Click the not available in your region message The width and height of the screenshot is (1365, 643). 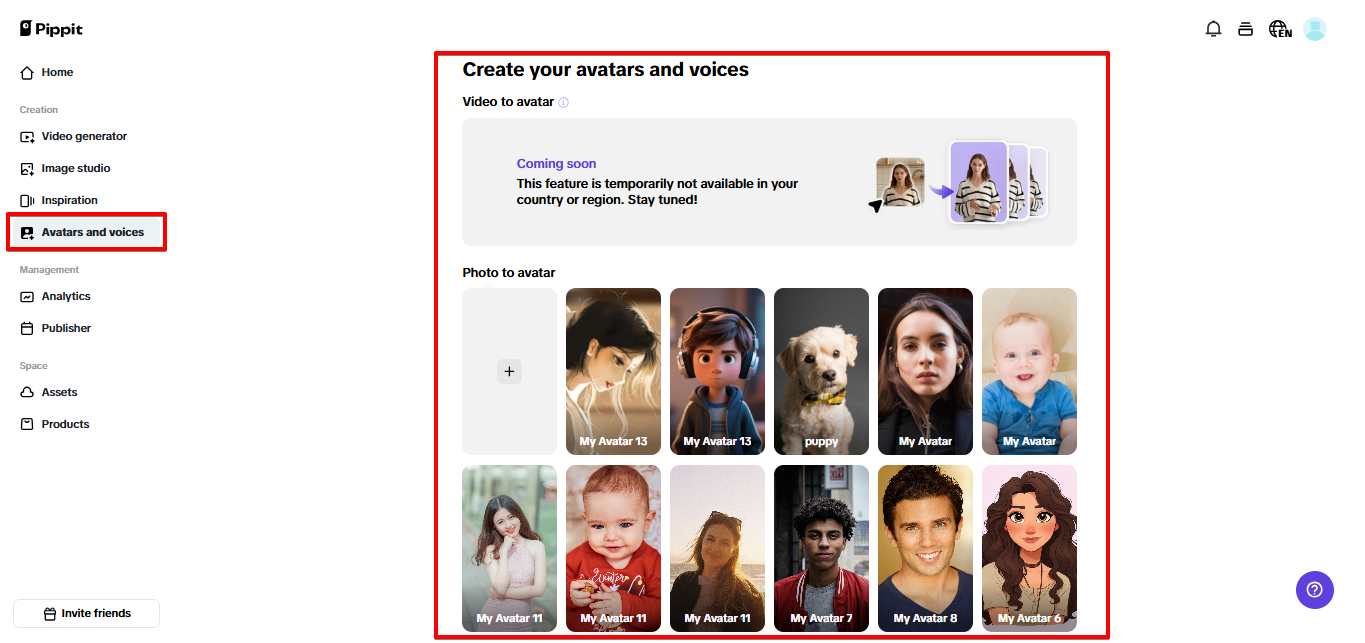[x=657, y=192]
